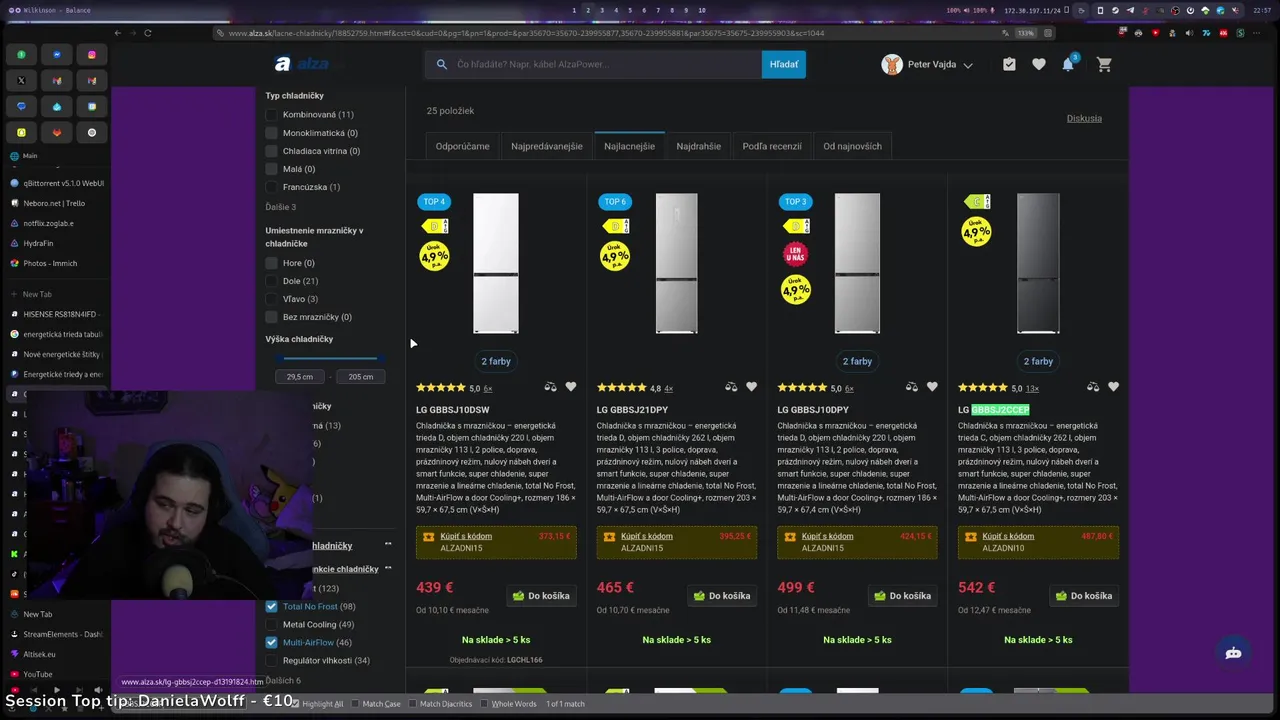Add LG GBBSJ2CCEP to favourites
Image resolution: width=1280 pixels, height=720 pixels.
tap(1113, 387)
